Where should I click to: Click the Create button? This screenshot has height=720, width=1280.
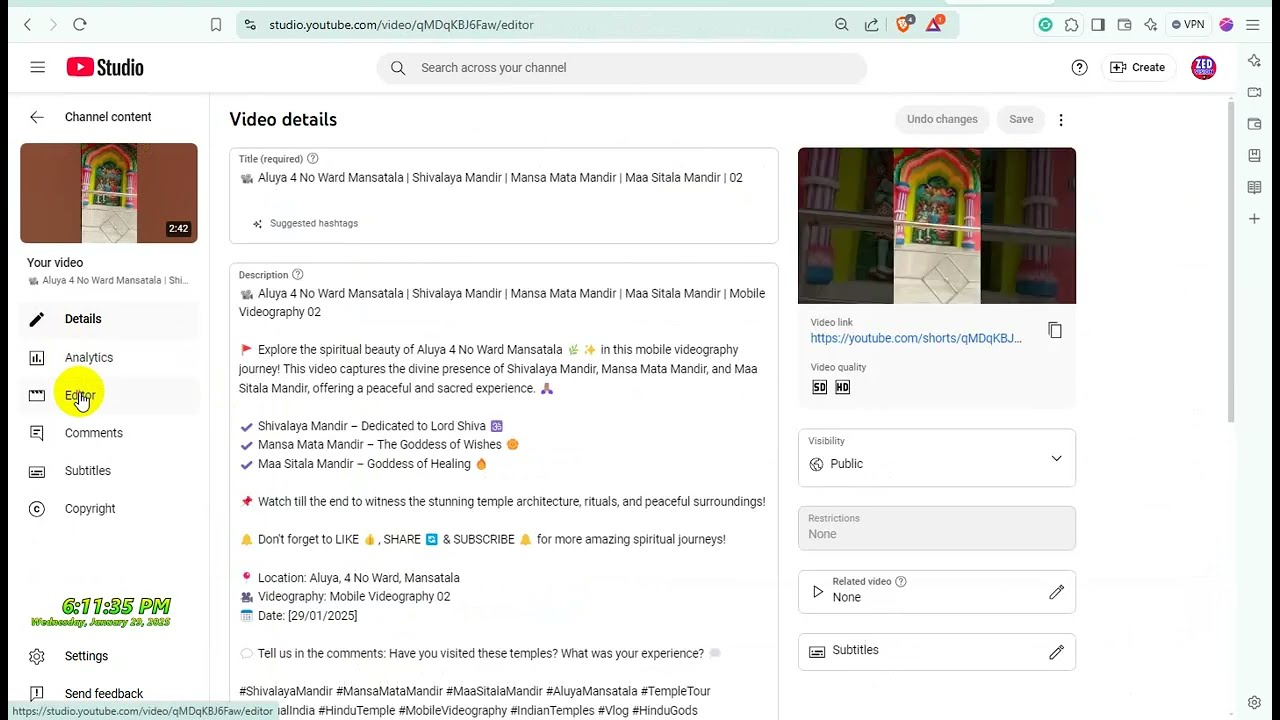coord(1138,67)
